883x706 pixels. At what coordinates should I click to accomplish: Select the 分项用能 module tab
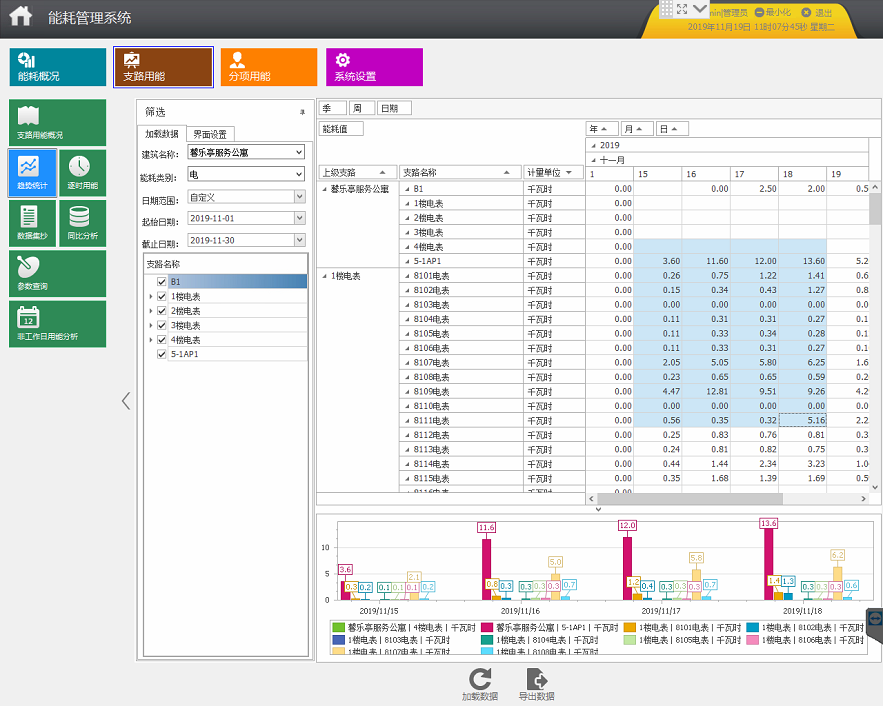tap(269, 67)
